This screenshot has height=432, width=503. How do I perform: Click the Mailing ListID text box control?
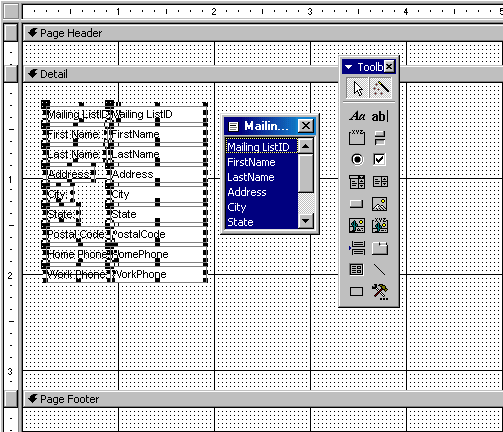click(157, 114)
